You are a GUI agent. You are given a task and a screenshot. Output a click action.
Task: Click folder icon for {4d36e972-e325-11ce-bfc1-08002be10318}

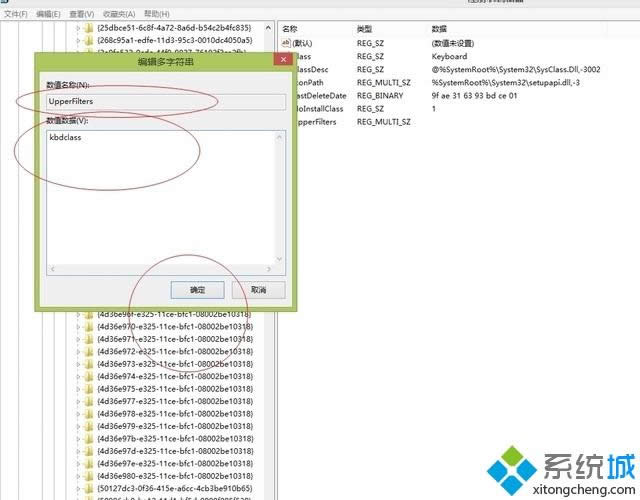[89, 352]
